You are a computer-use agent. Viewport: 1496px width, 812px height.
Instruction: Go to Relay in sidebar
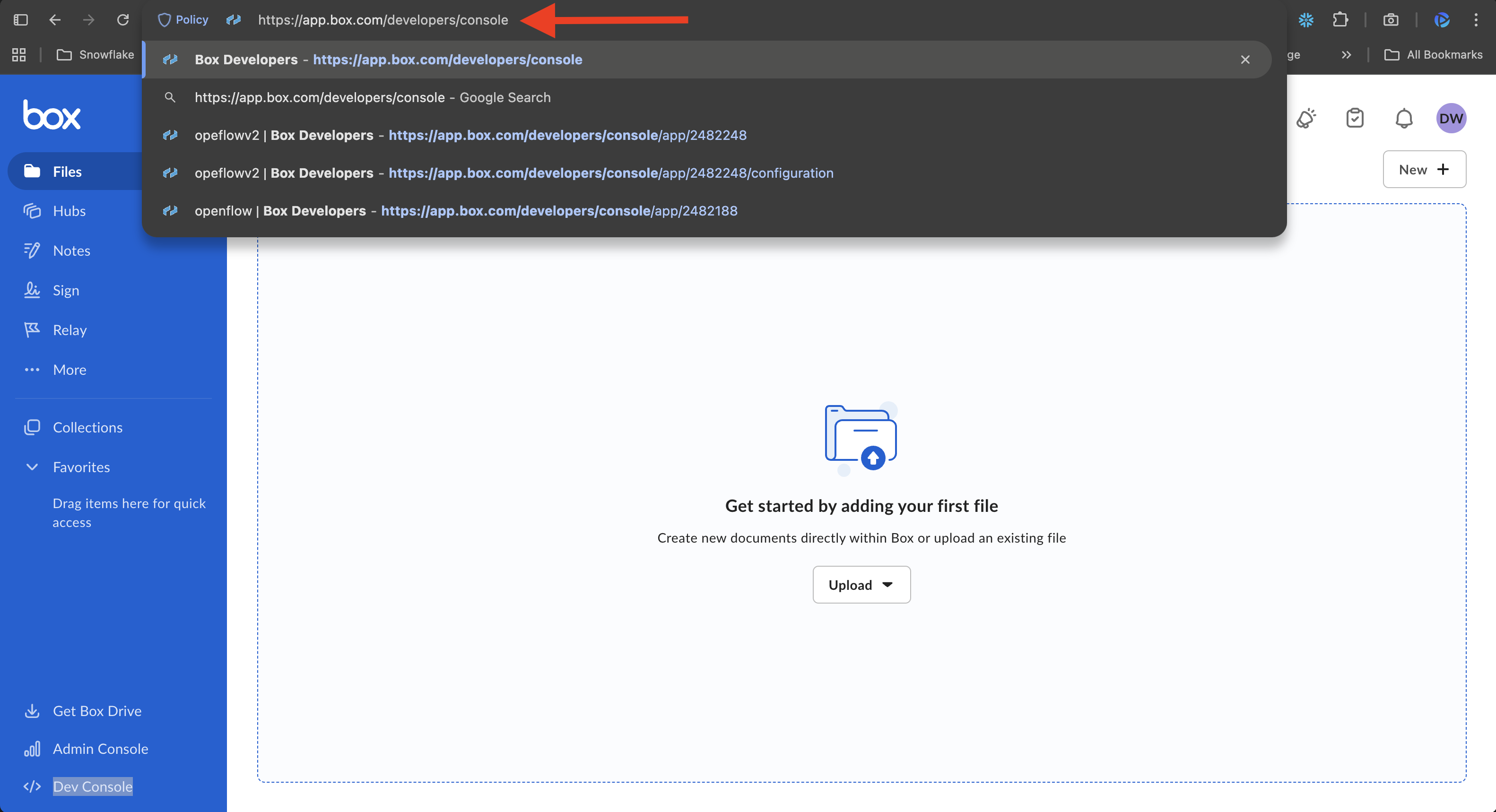[x=69, y=330]
